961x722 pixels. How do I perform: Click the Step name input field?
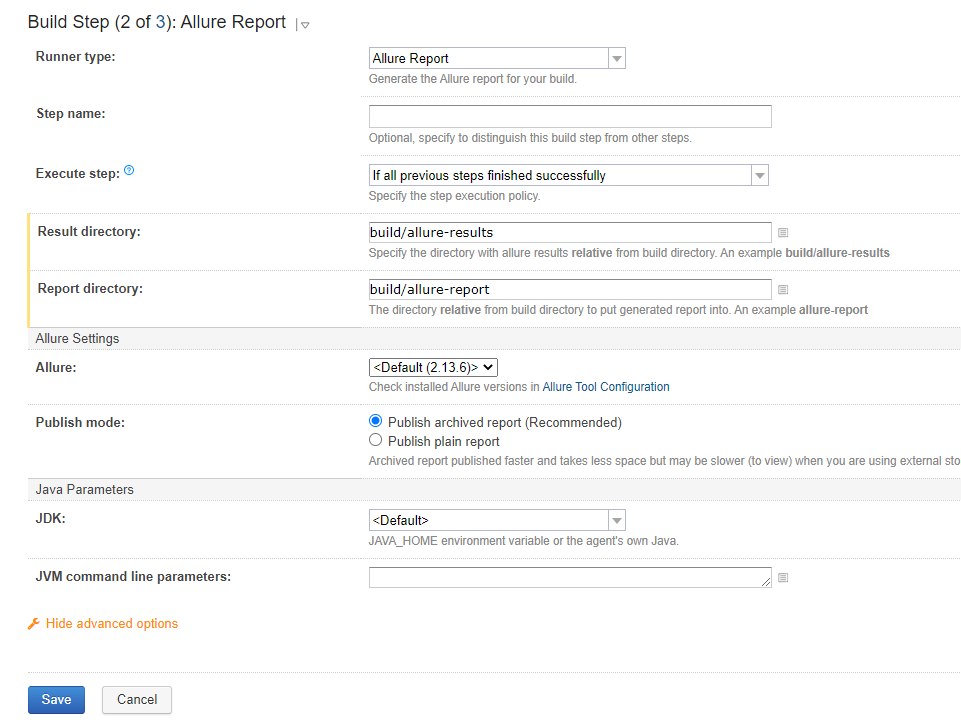click(570, 116)
